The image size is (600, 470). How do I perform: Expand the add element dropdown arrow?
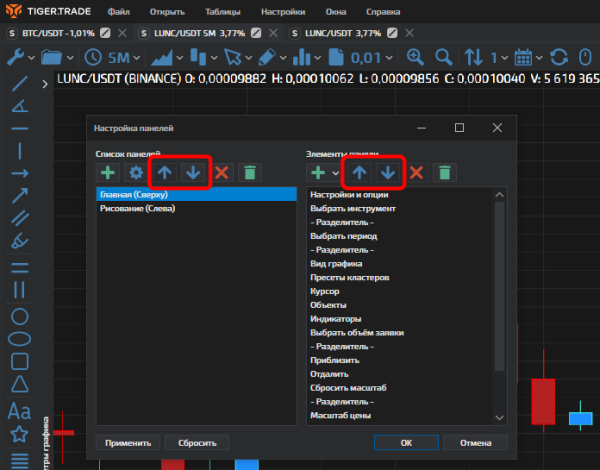click(335, 173)
